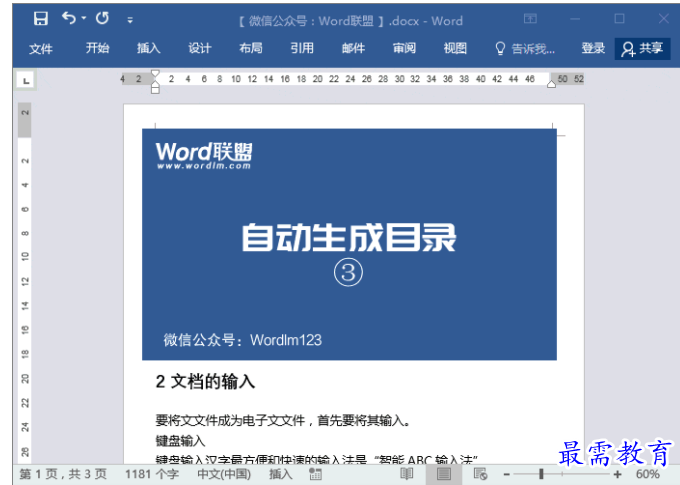This screenshot has height=485, width=680.
Task: Switch to Web Layout view
Action: coord(481,474)
